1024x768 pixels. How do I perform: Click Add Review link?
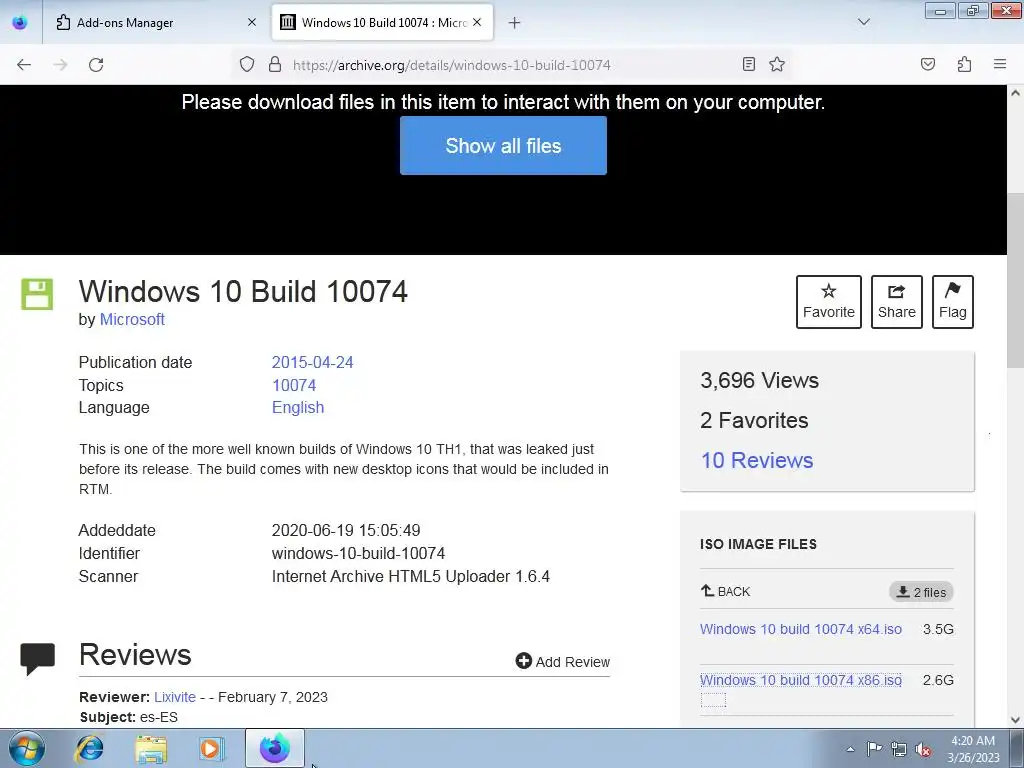562,662
